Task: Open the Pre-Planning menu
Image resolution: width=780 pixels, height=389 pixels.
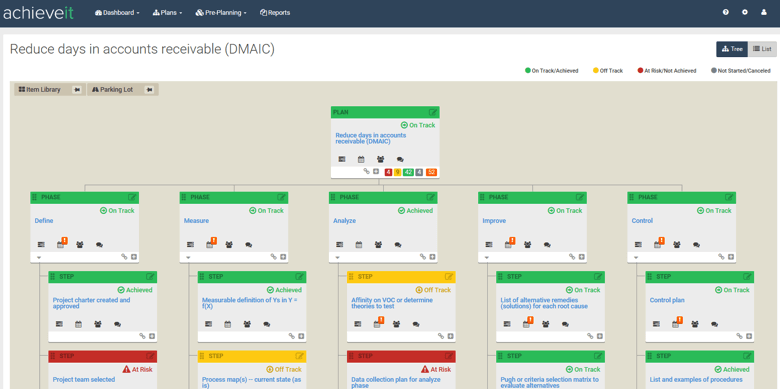Action: (x=221, y=12)
